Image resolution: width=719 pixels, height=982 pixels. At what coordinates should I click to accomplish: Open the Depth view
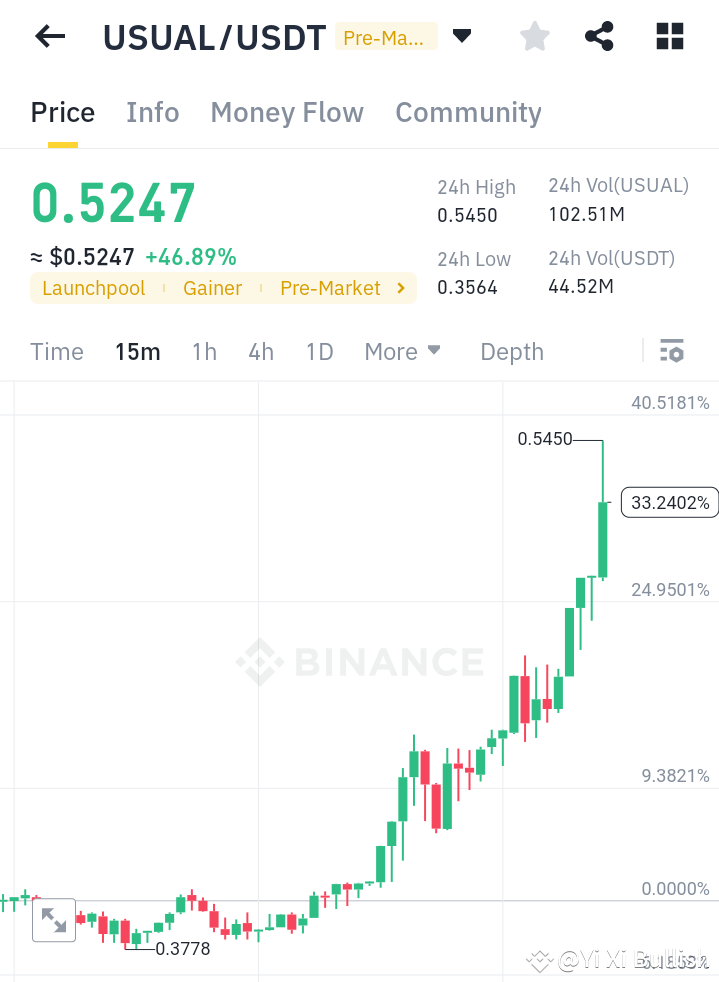[x=511, y=352]
